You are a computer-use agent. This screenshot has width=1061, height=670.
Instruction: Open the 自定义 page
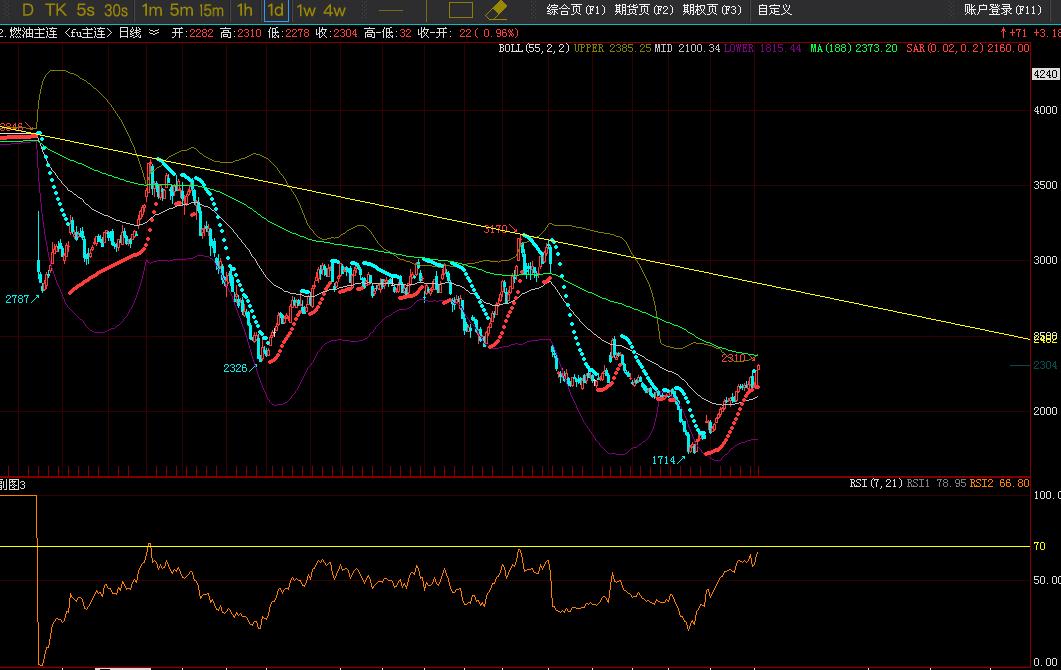(774, 10)
